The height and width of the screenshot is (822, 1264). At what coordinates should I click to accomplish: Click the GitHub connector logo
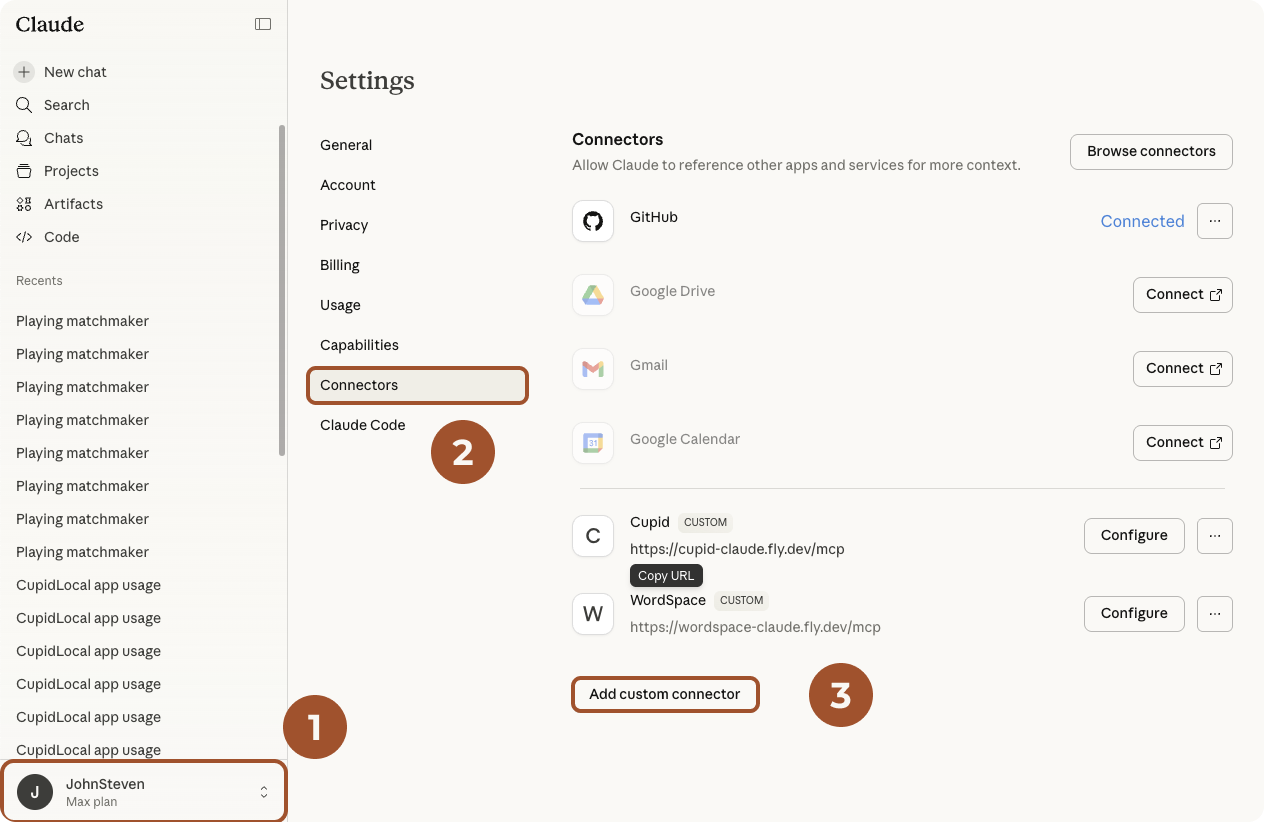pyautogui.click(x=593, y=221)
